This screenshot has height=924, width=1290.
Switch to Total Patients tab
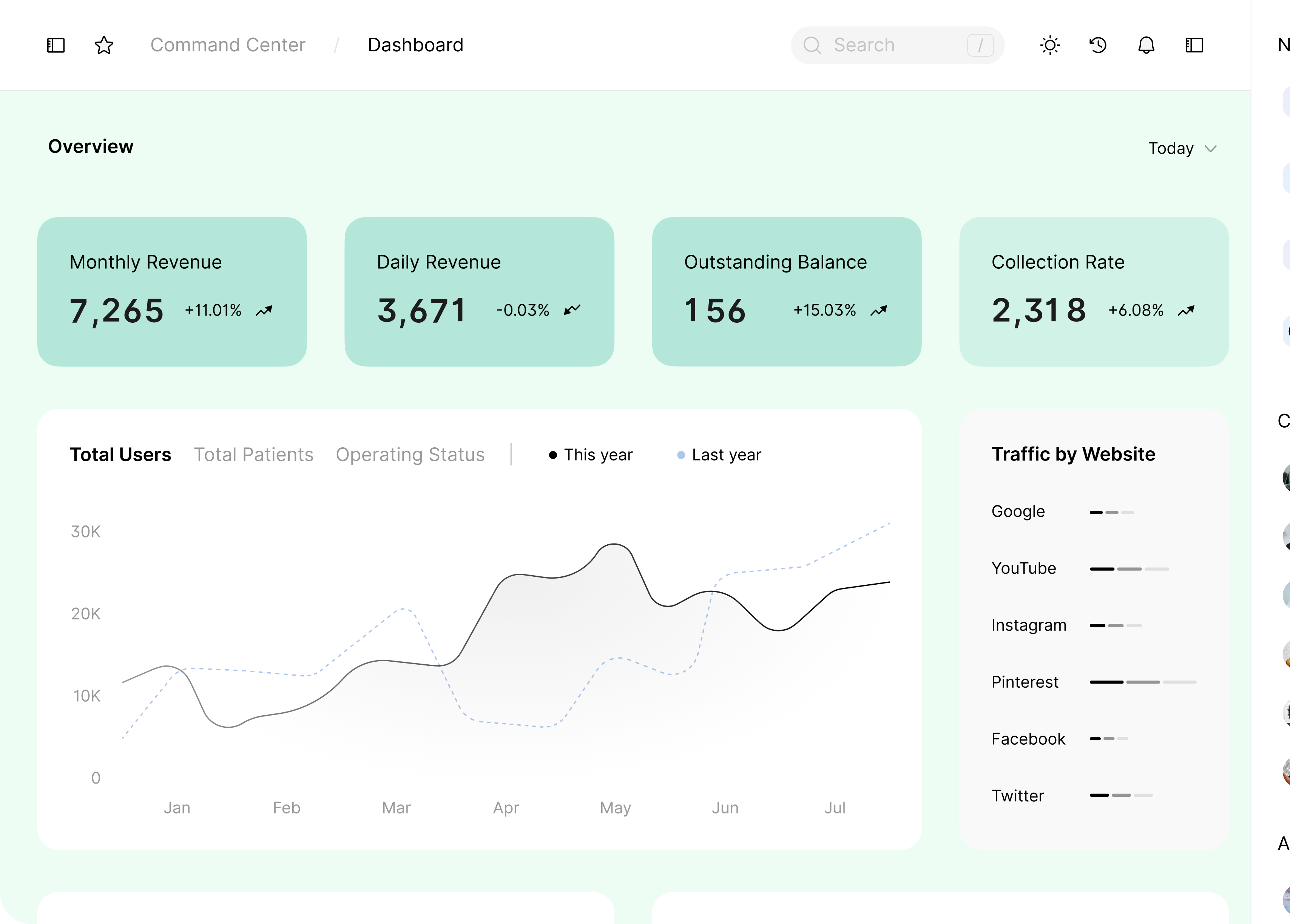[254, 454]
